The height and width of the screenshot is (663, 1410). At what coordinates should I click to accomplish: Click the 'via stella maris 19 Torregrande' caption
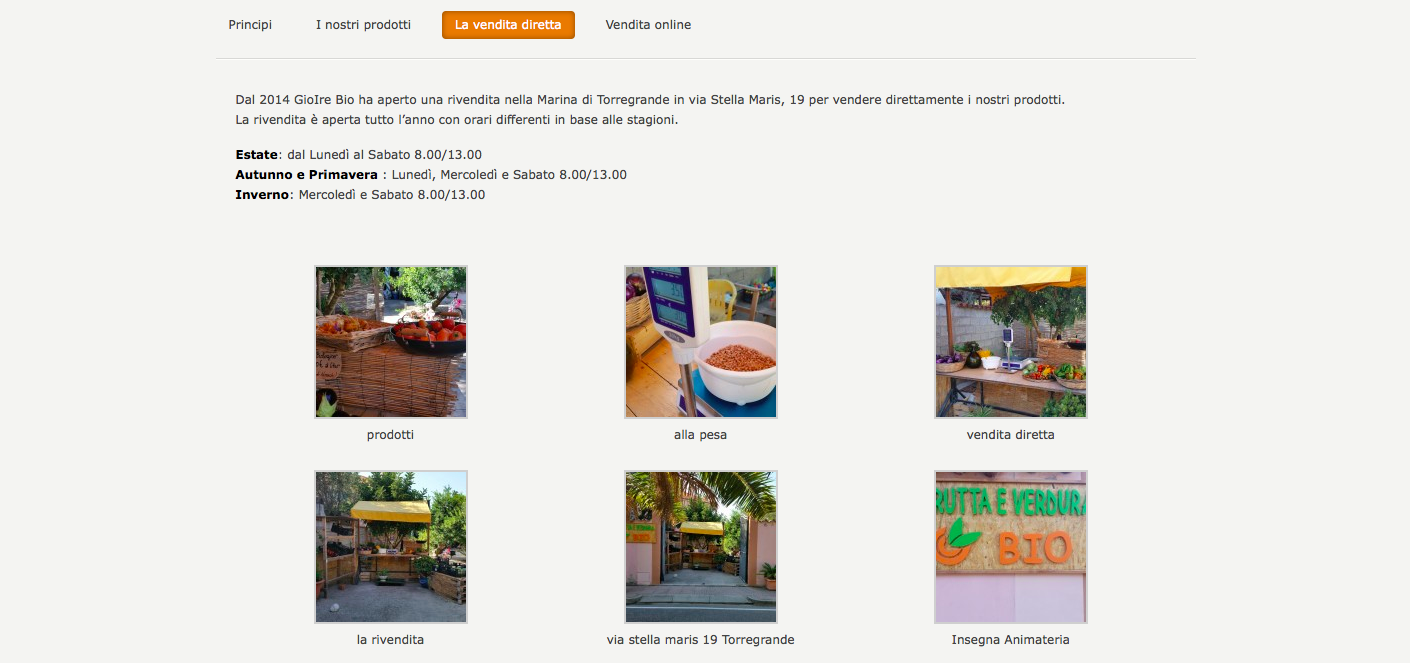[700, 640]
